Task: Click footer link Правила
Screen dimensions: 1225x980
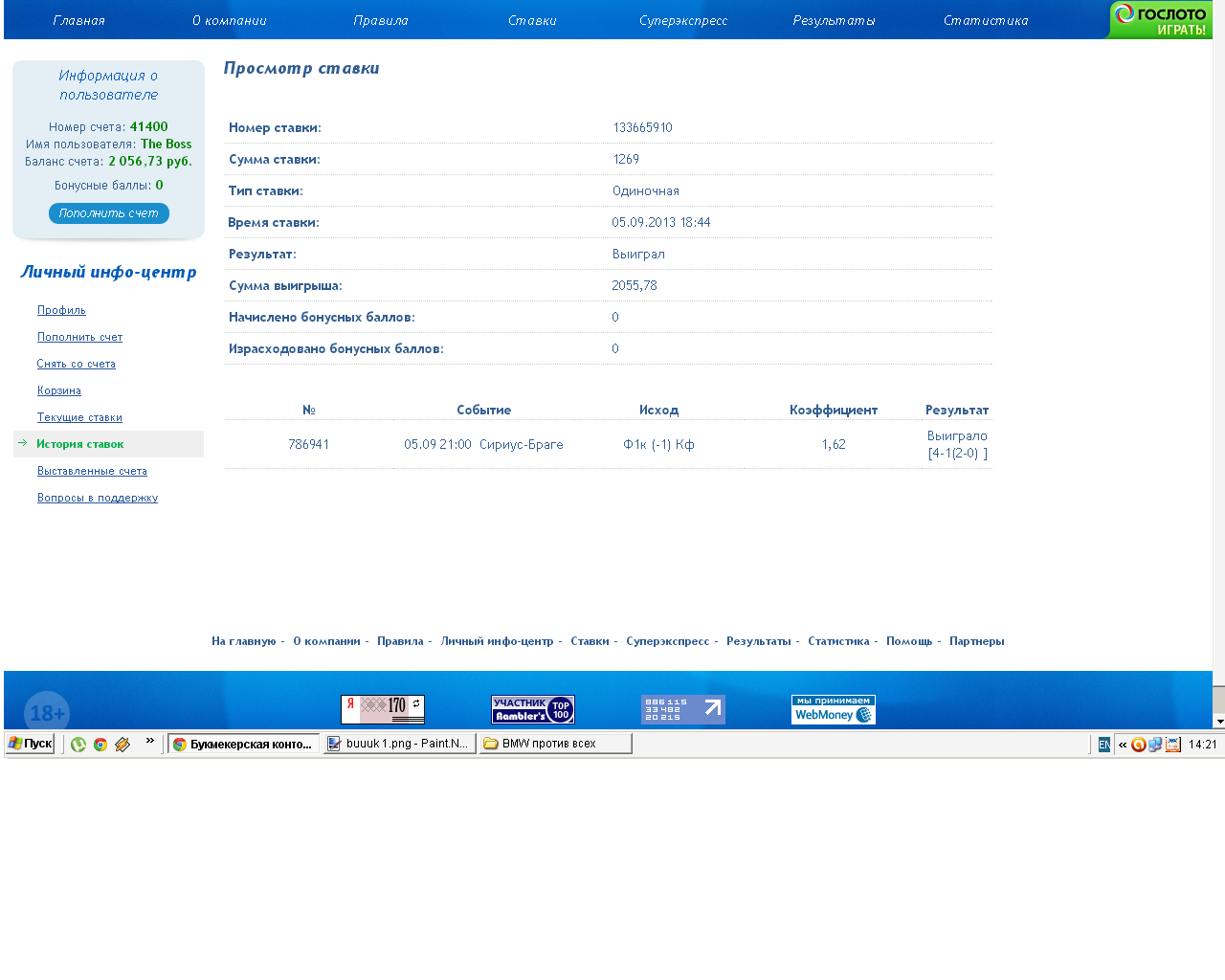Action: [x=400, y=641]
